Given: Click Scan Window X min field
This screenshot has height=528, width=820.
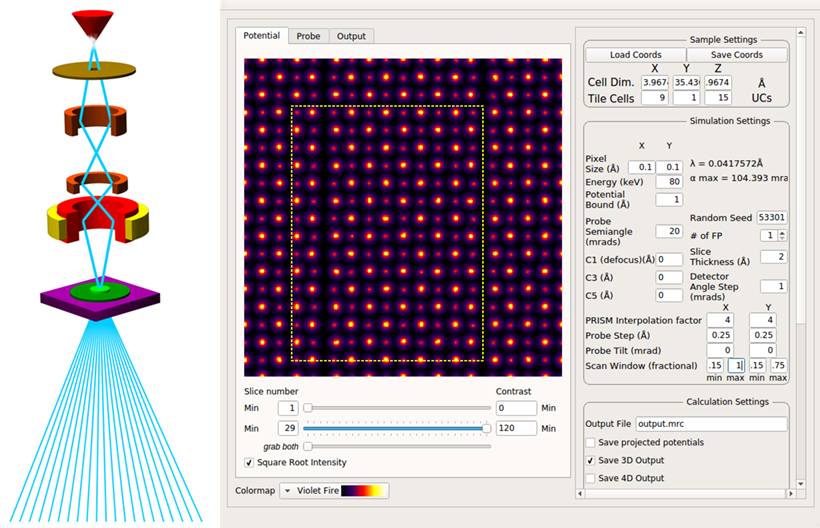Looking at the screenshot, I should coord(715,365).
